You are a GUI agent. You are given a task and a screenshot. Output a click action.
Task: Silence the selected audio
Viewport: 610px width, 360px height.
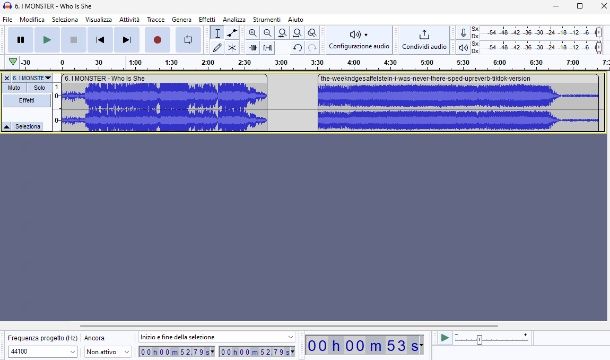click(267, 47)
